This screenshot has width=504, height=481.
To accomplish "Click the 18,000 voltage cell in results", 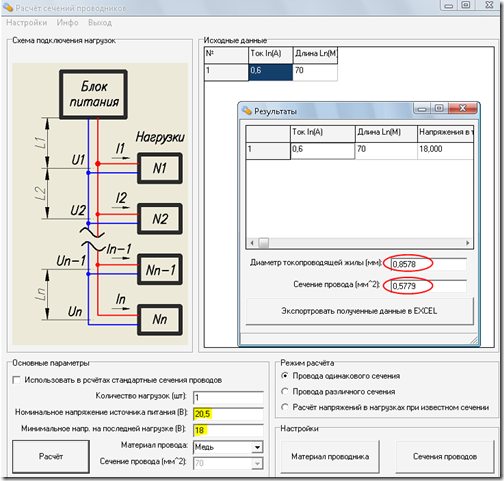I will [445, 151].
